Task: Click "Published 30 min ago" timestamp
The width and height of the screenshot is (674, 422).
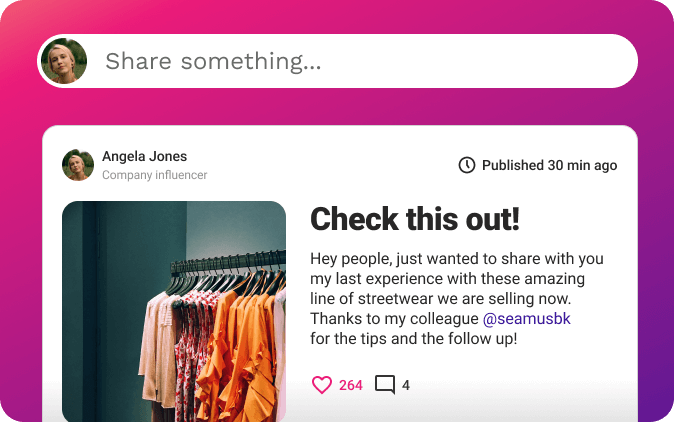Action: click(549, 165)
